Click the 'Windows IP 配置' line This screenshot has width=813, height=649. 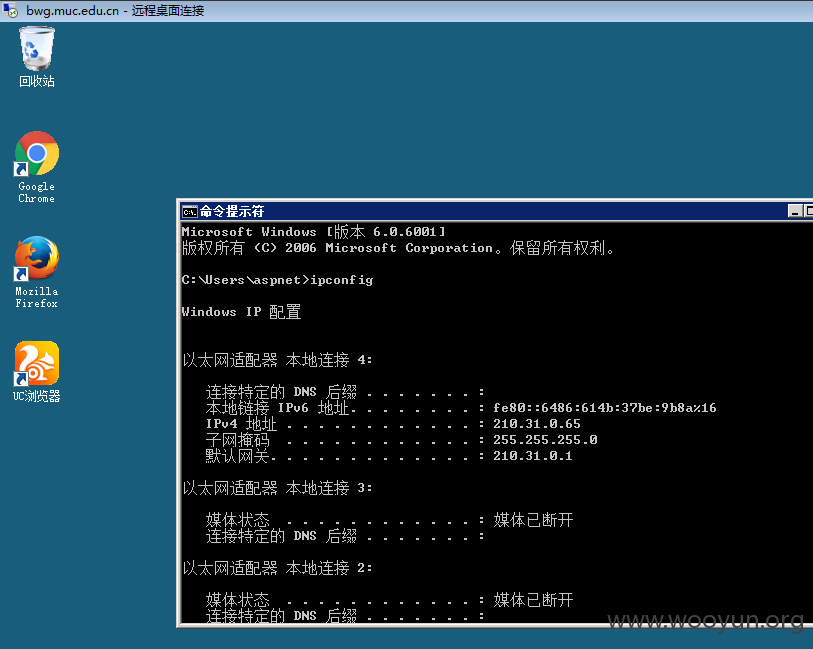click(241, 312)
